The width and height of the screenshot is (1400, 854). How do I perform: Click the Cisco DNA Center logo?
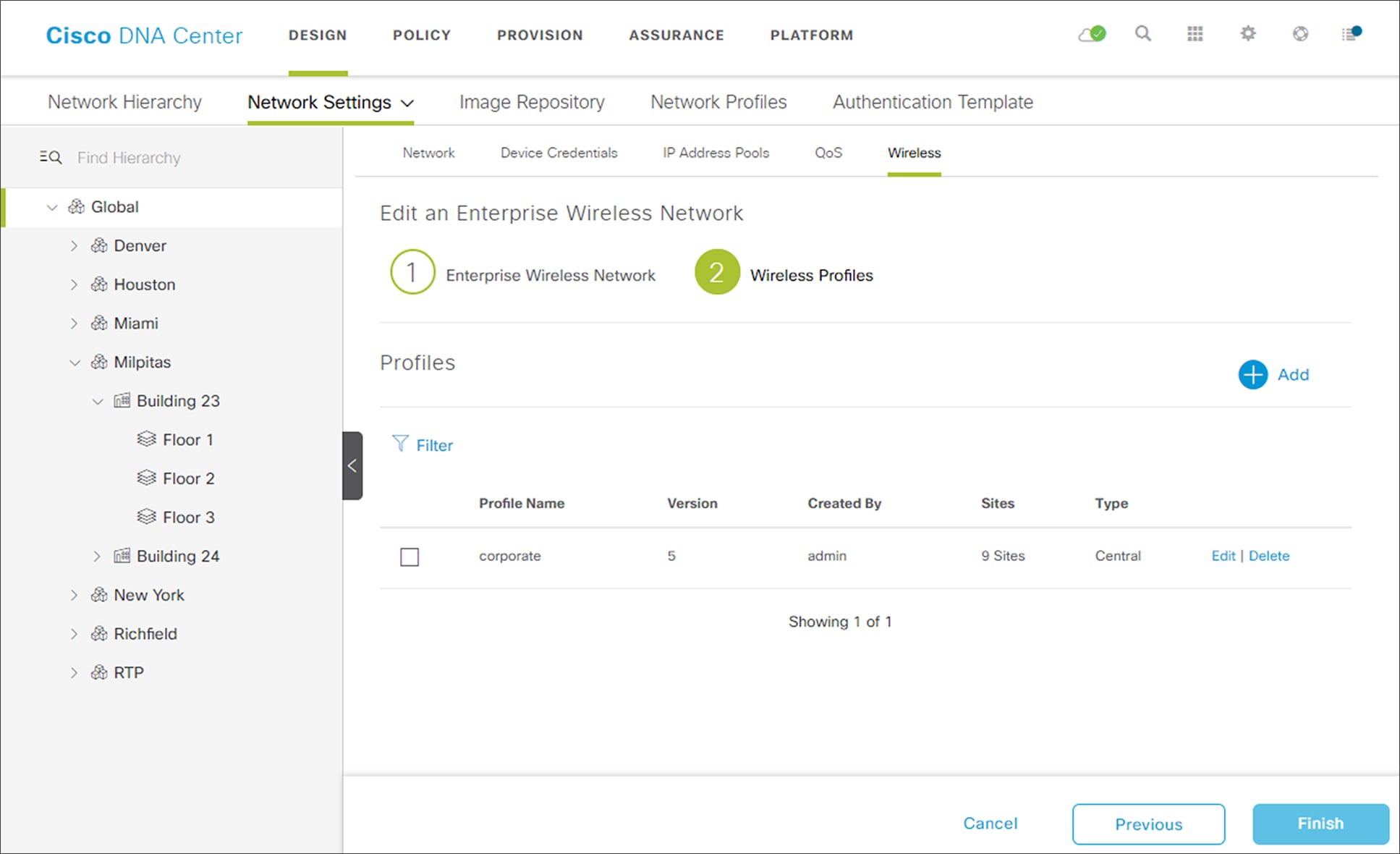(144, 35)
